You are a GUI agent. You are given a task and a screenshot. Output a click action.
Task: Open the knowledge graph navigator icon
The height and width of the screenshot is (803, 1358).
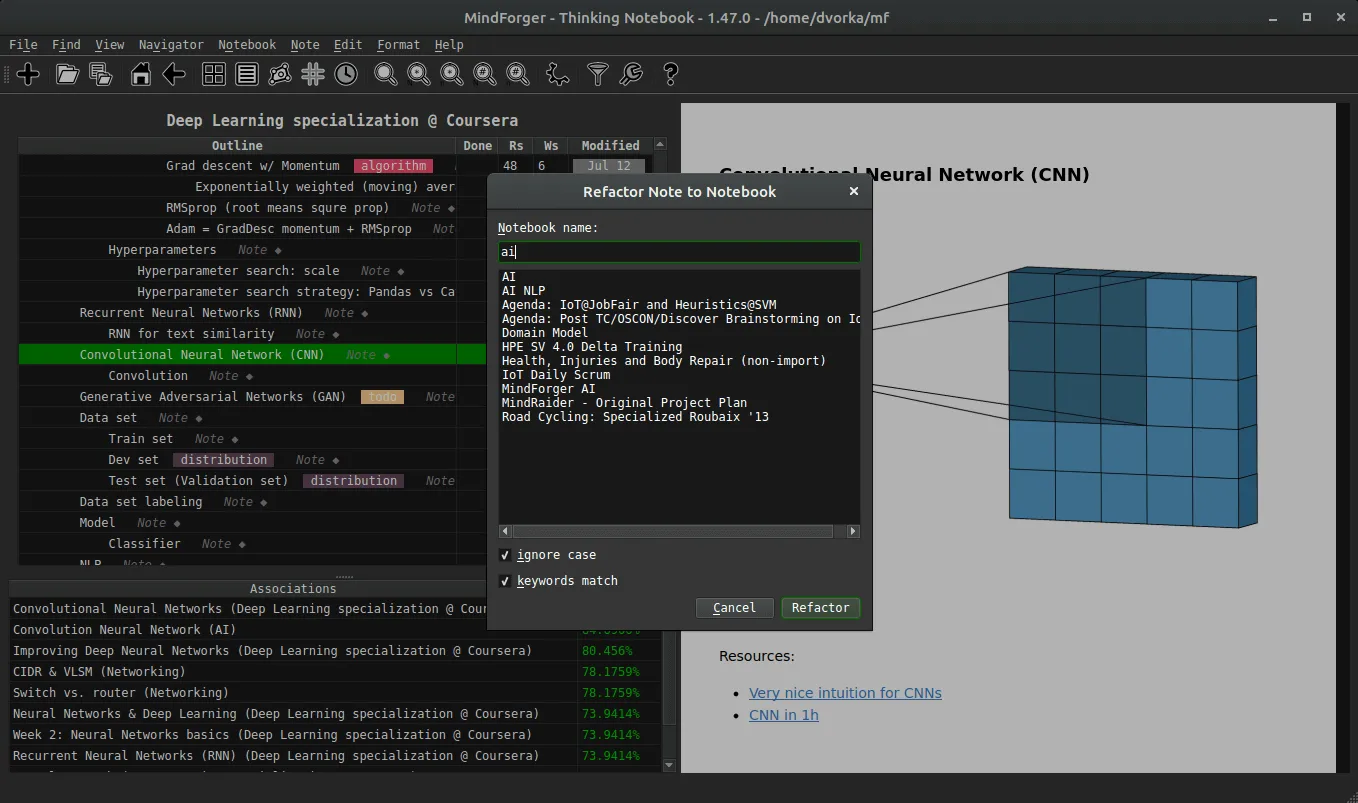pyautogui.click(x=280, y=74)
